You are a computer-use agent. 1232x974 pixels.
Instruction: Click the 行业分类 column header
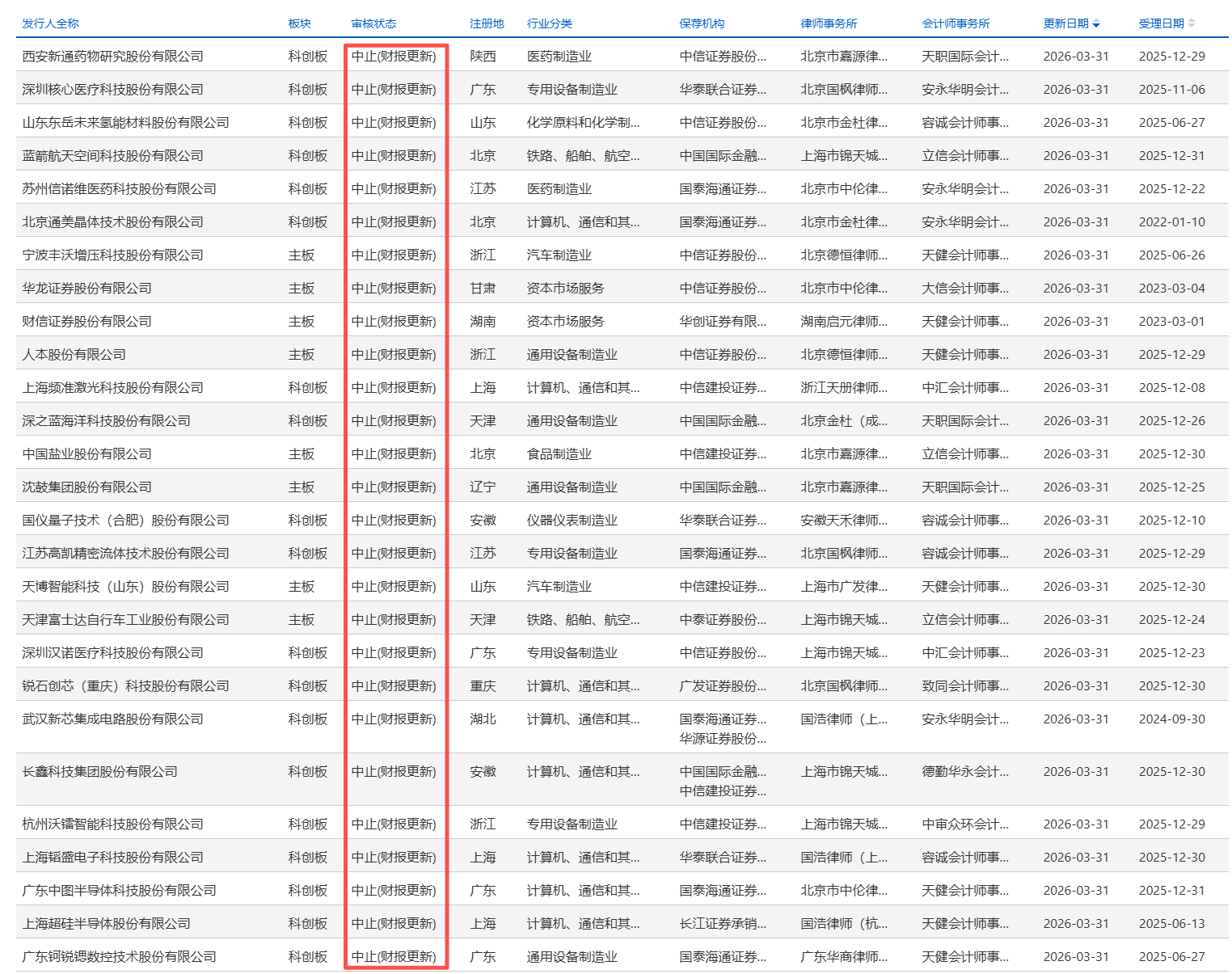[x=549, y=23]
